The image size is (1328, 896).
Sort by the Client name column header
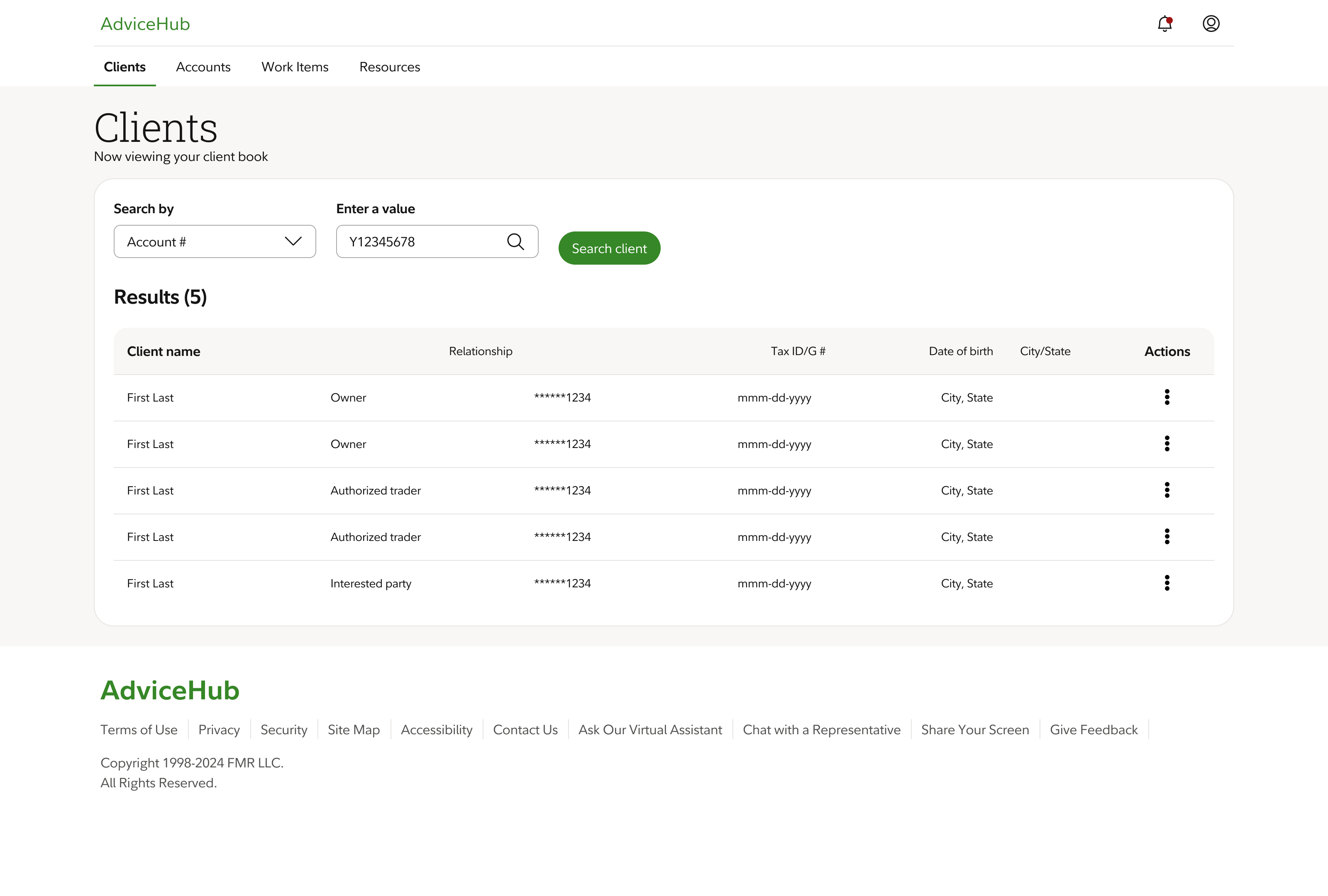tap(164, 351)
